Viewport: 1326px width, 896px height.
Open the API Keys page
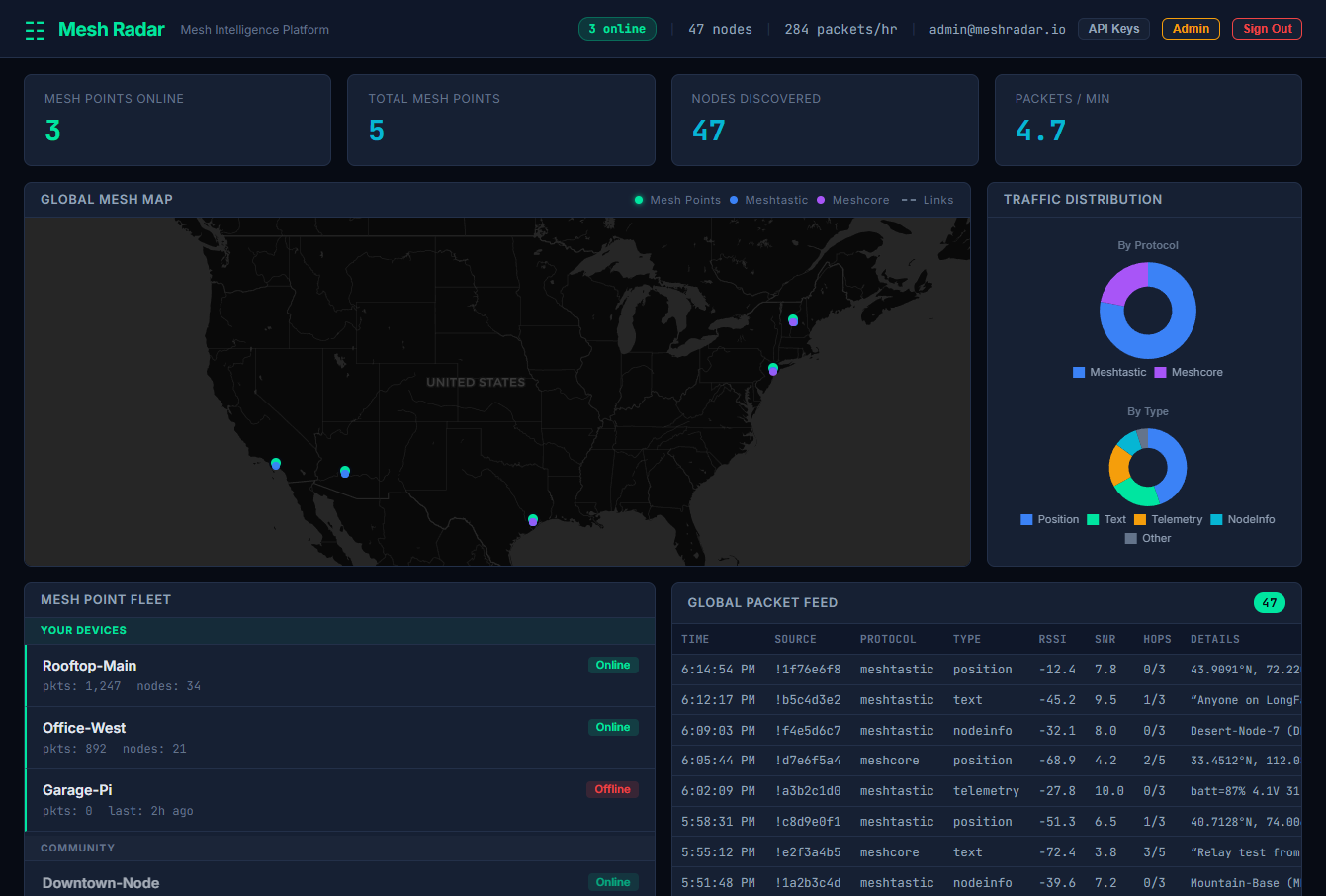1113,28
